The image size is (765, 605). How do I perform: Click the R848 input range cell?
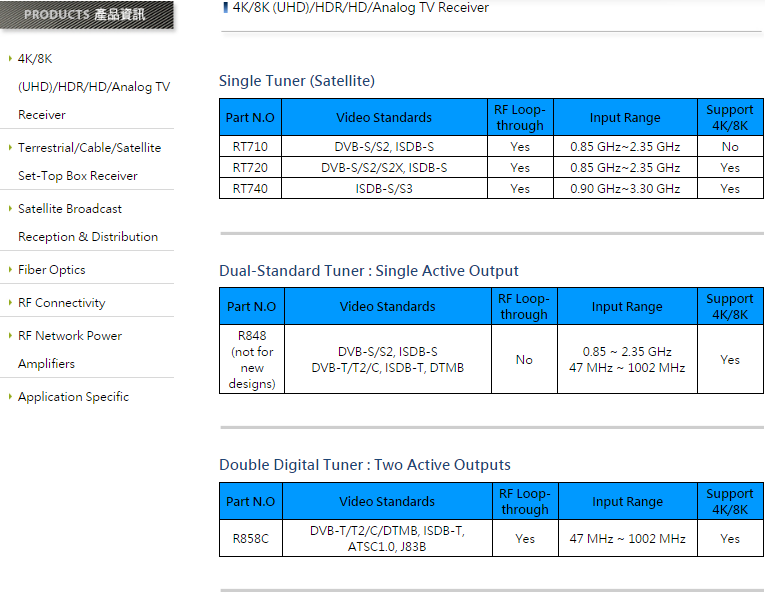click(627, 359)
